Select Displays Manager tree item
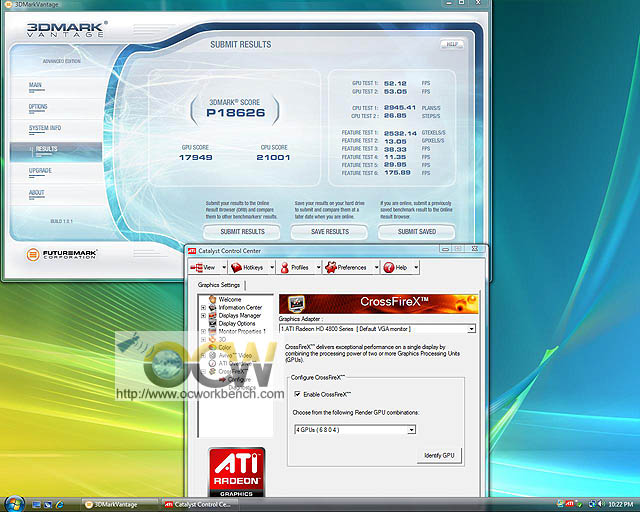This screenshot has height=512, width=640. [240, 316]
